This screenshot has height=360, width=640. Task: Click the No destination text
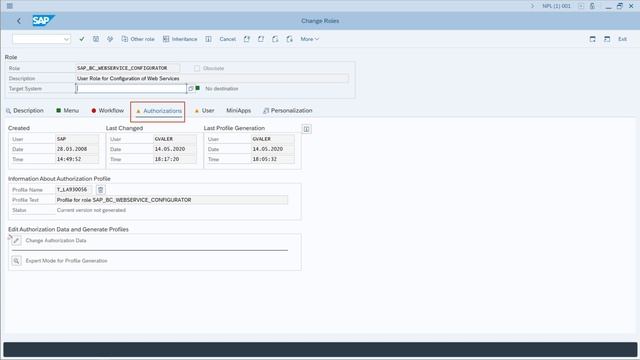[222, 89]
